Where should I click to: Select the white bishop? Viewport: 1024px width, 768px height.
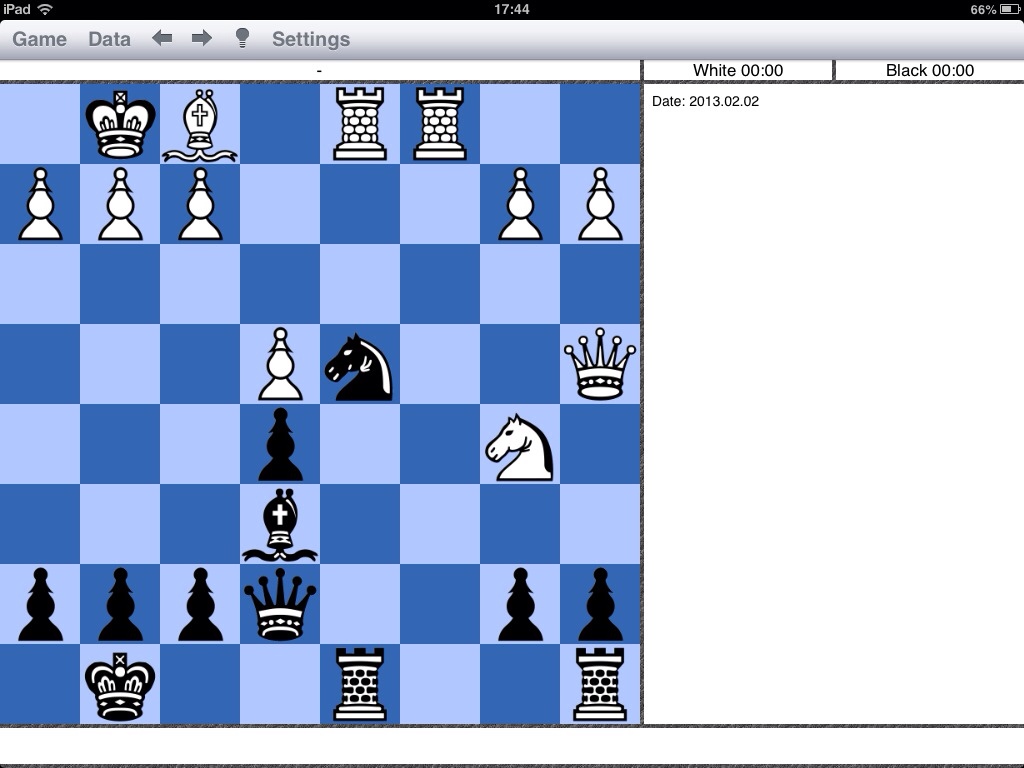pos(200,124)
